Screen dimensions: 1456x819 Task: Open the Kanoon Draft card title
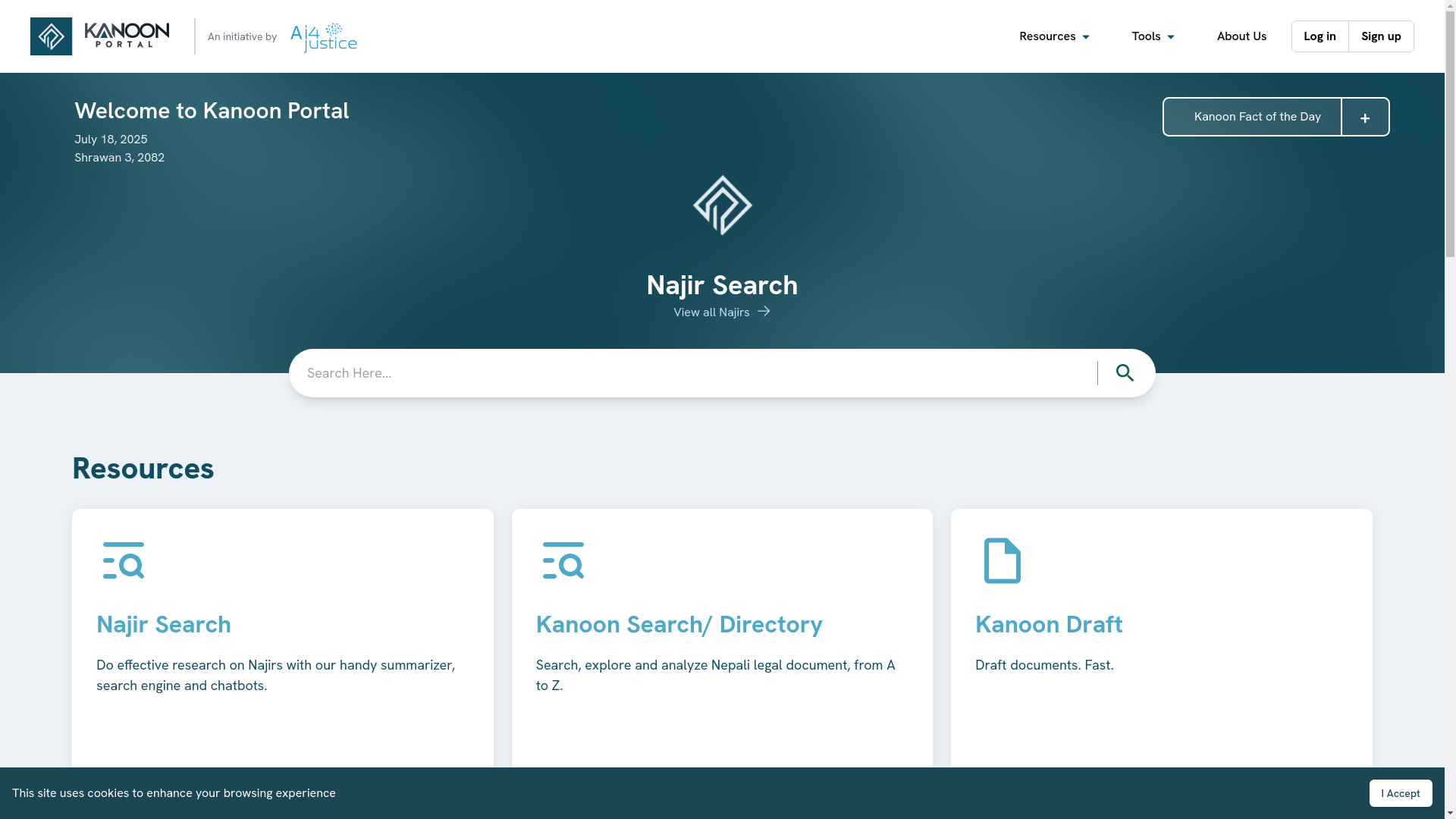(1049, 624)
